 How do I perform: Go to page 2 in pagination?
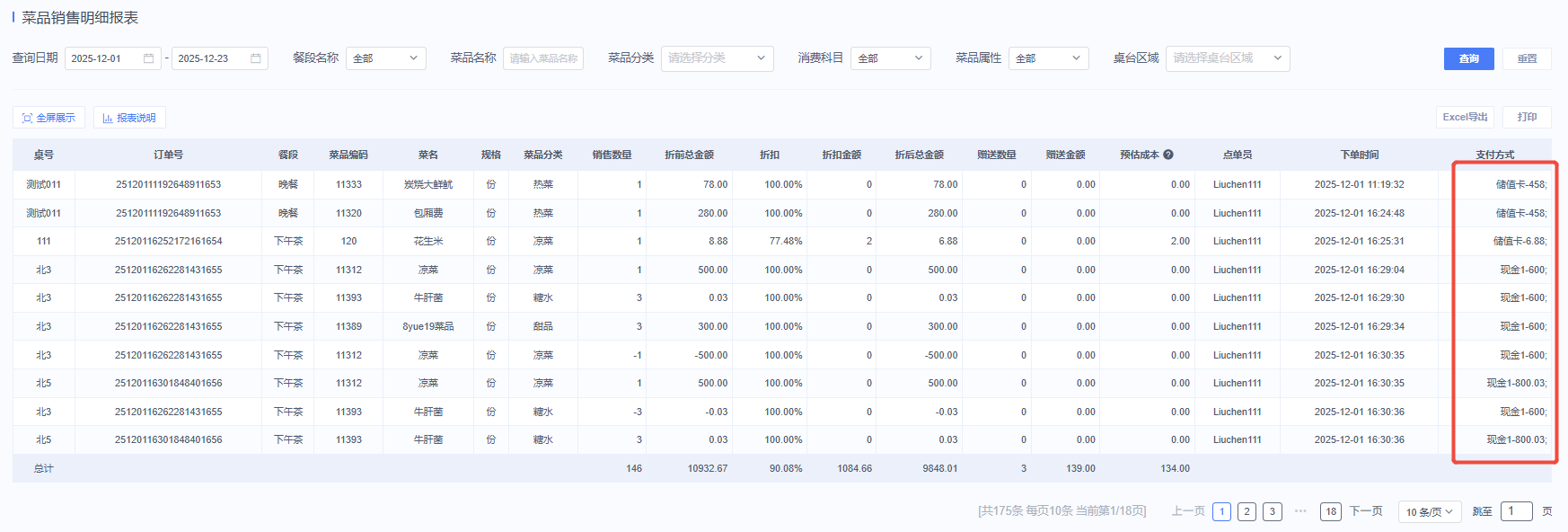[1246, 511]
